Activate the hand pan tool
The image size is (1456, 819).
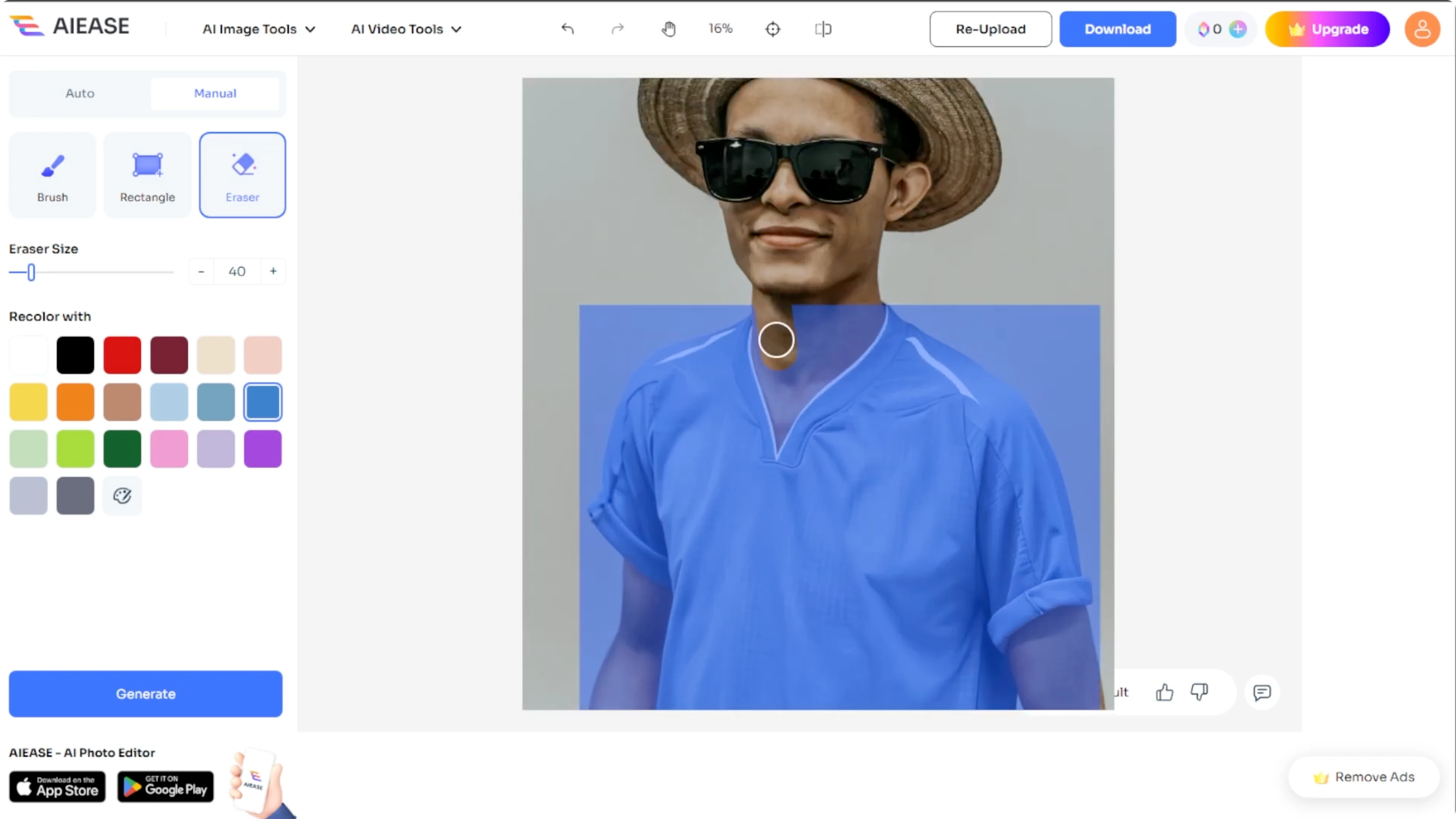tap(669, 29)
